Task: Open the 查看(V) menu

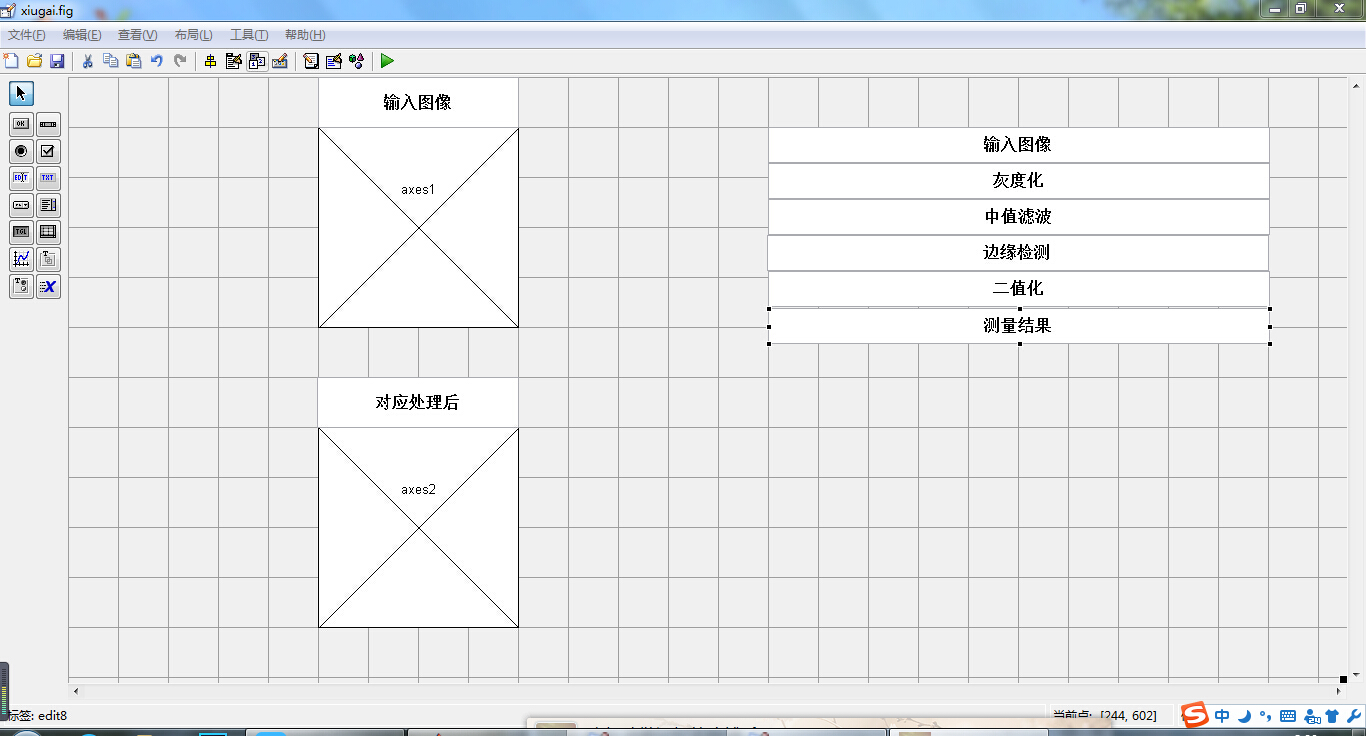Action: 138,35
